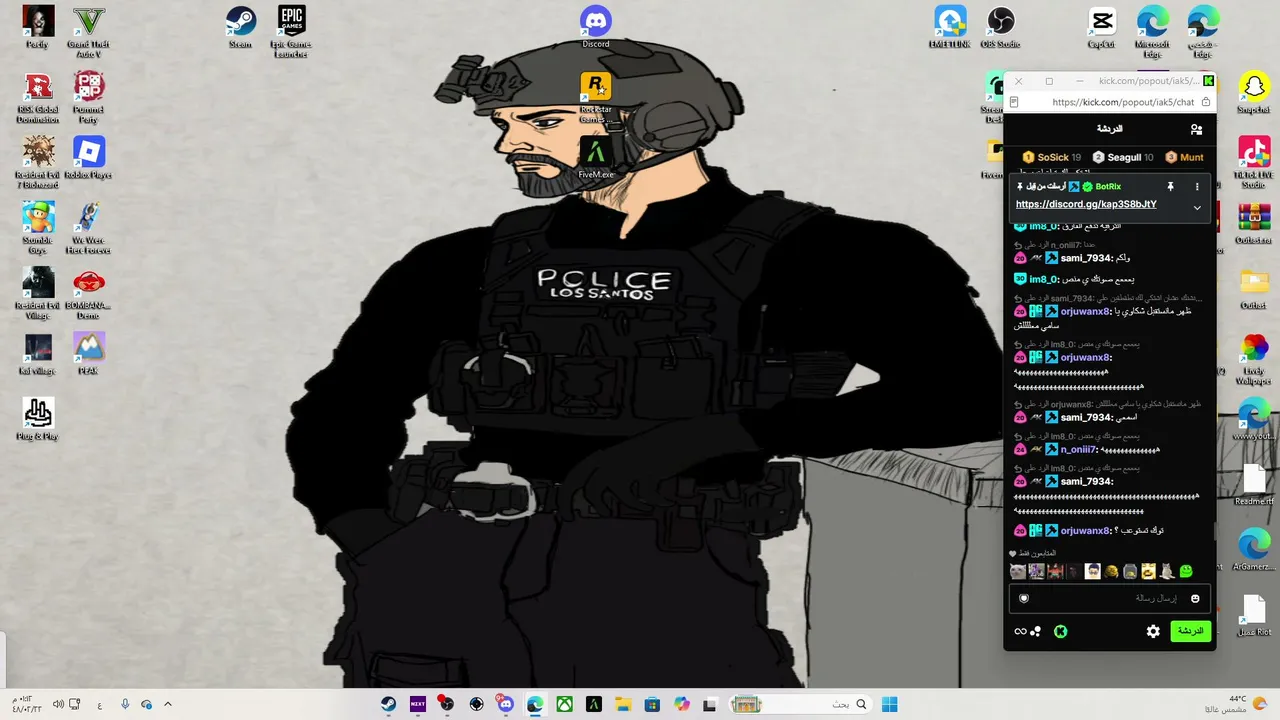Launch RISK Global Domination from desktop
Screen dimensions: 1280x720
click(x=38, y=97)
